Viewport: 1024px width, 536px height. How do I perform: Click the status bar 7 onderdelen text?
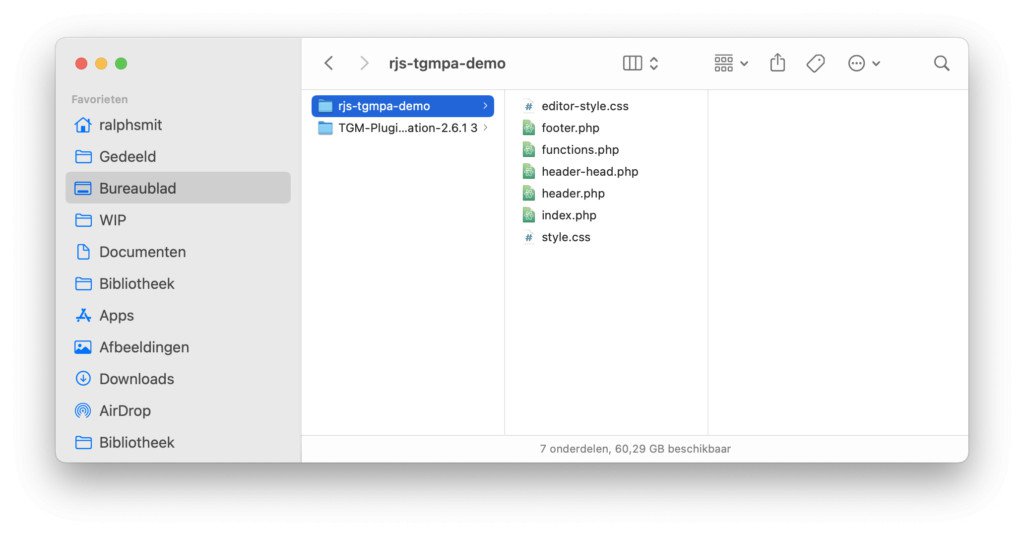635,449
